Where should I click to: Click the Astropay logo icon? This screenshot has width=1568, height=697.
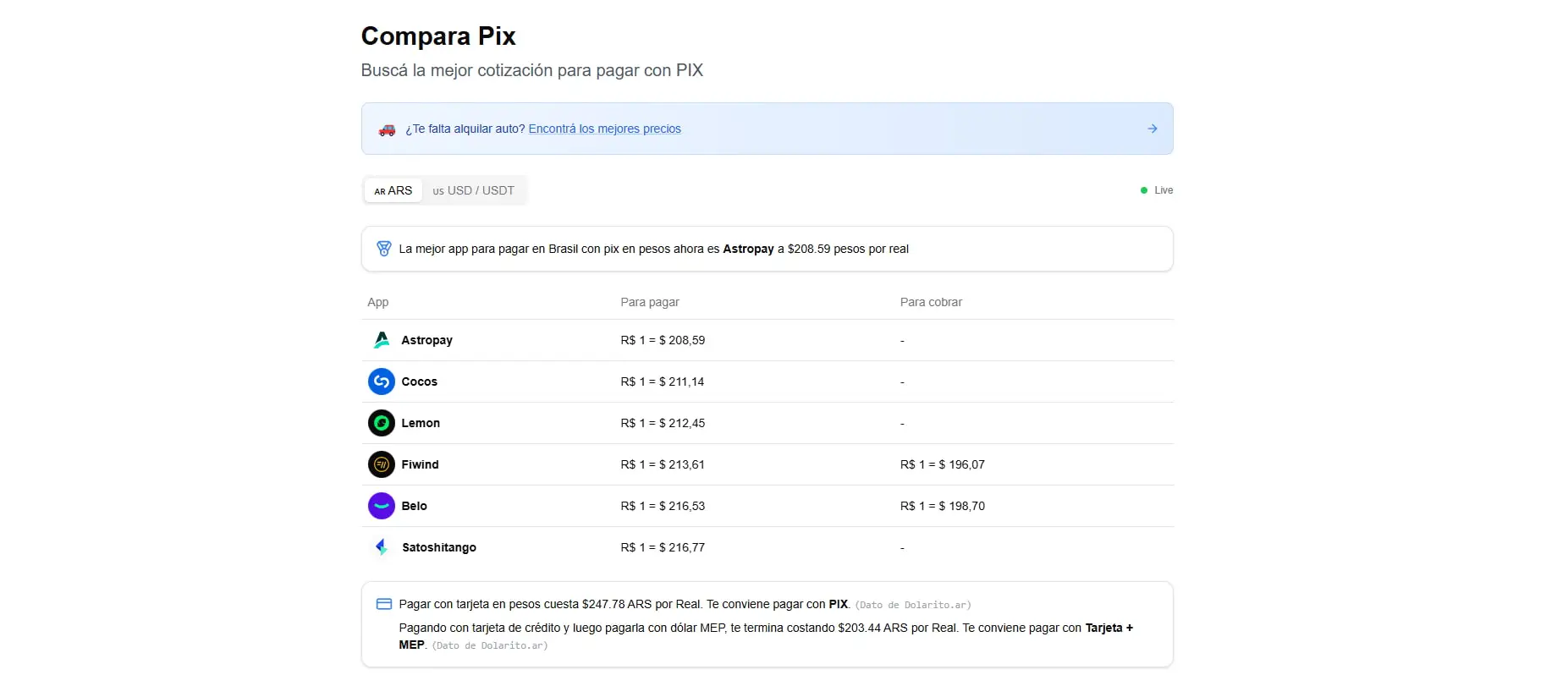[x=382, y=340]
